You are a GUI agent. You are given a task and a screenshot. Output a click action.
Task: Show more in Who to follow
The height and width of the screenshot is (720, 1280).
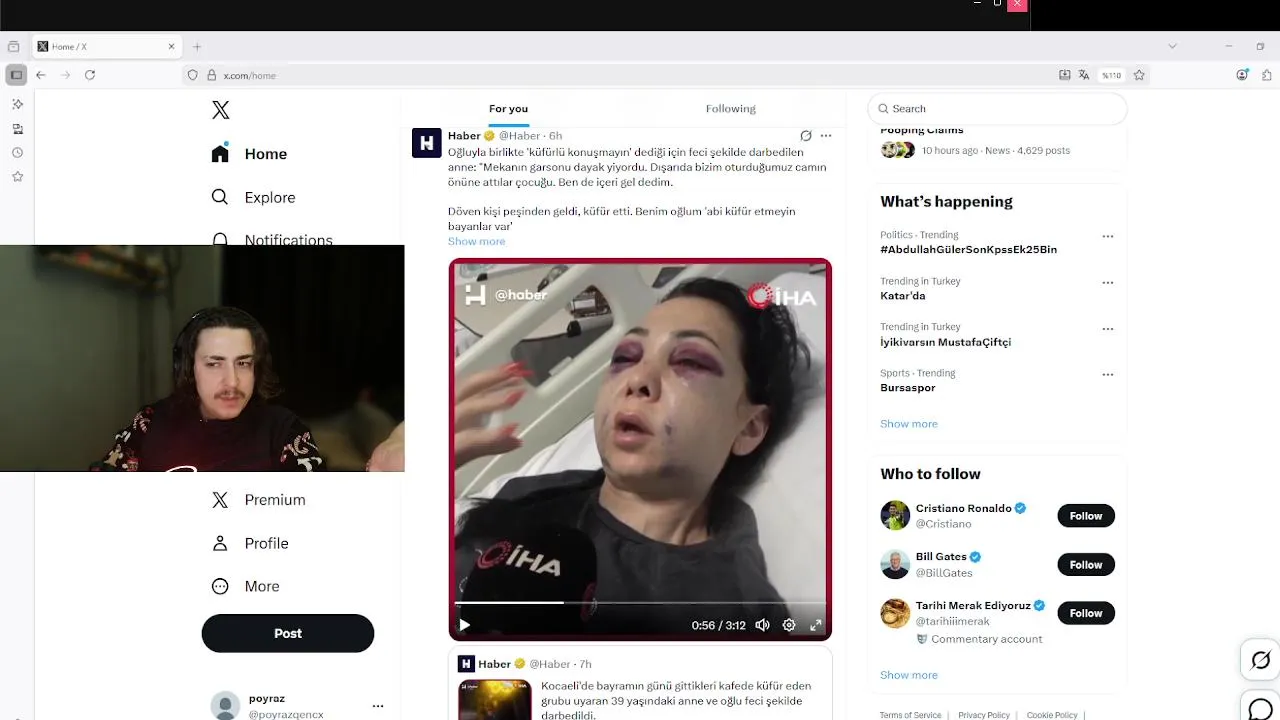909,675
